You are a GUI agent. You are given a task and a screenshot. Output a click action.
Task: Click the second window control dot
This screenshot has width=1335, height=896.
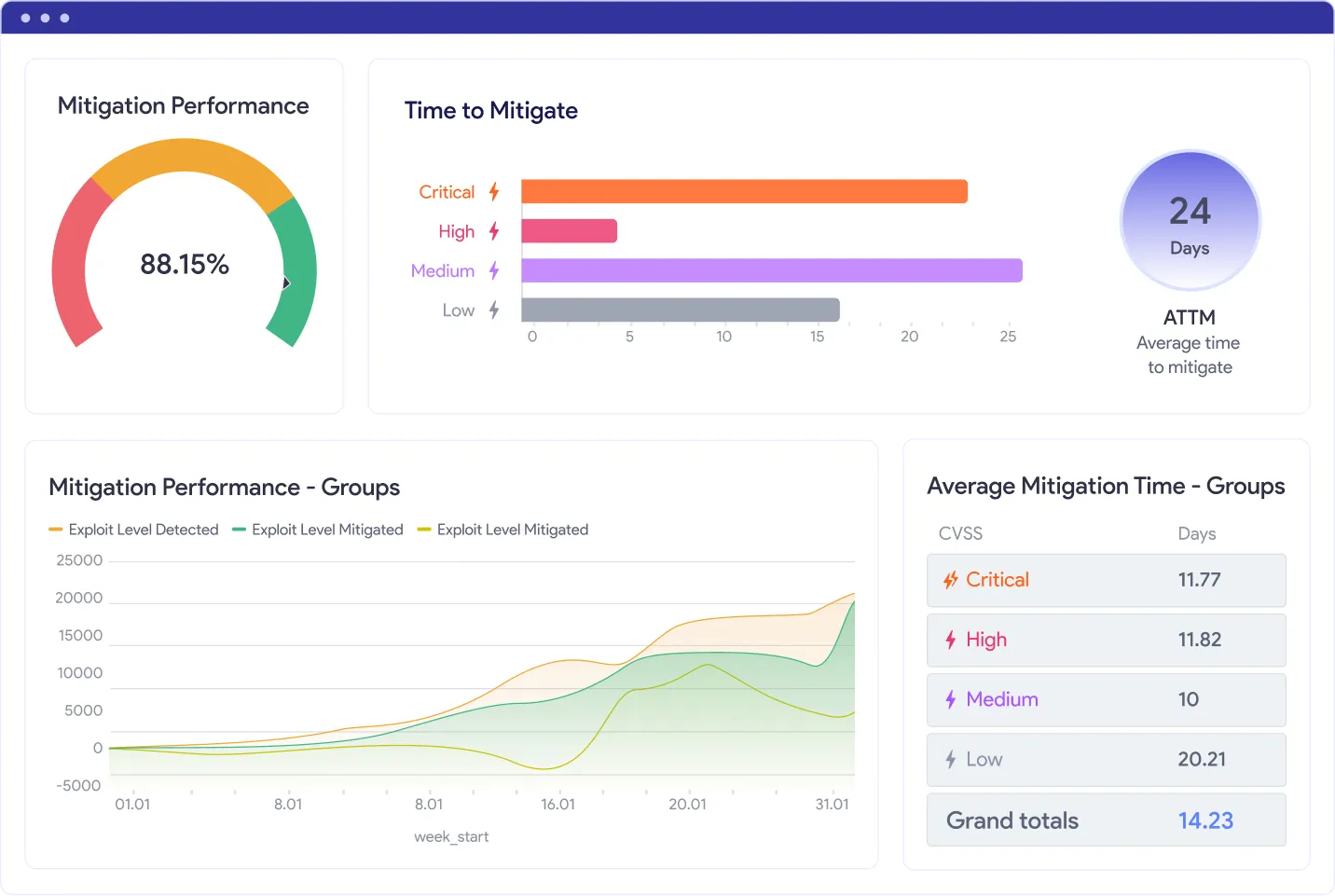[45, 18]
